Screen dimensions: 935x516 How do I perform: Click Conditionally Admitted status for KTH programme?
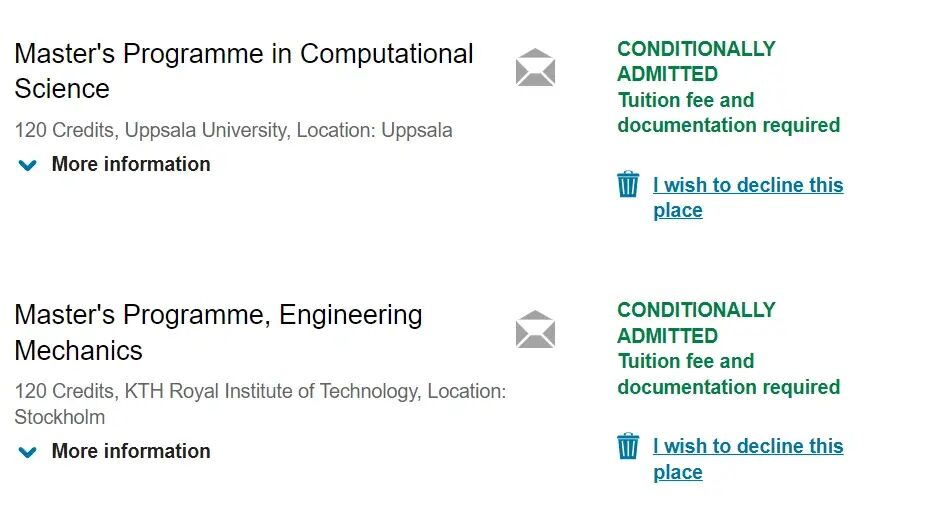tap(696, 323)
